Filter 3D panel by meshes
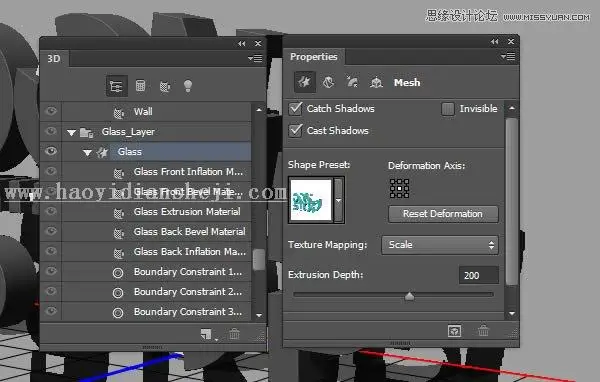The height and width of the screenshot is (382, 600). (x=140, y=86)
